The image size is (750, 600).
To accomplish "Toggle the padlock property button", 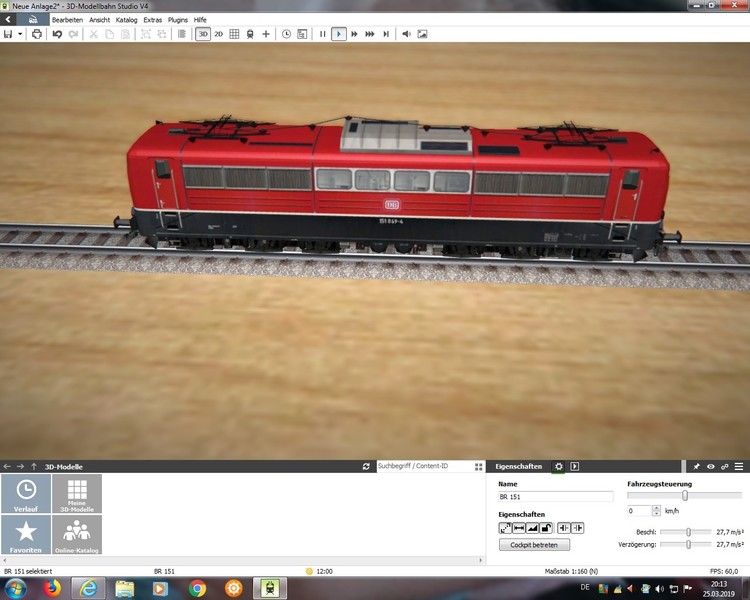I will pyautogui.click(x=546, y=528).
